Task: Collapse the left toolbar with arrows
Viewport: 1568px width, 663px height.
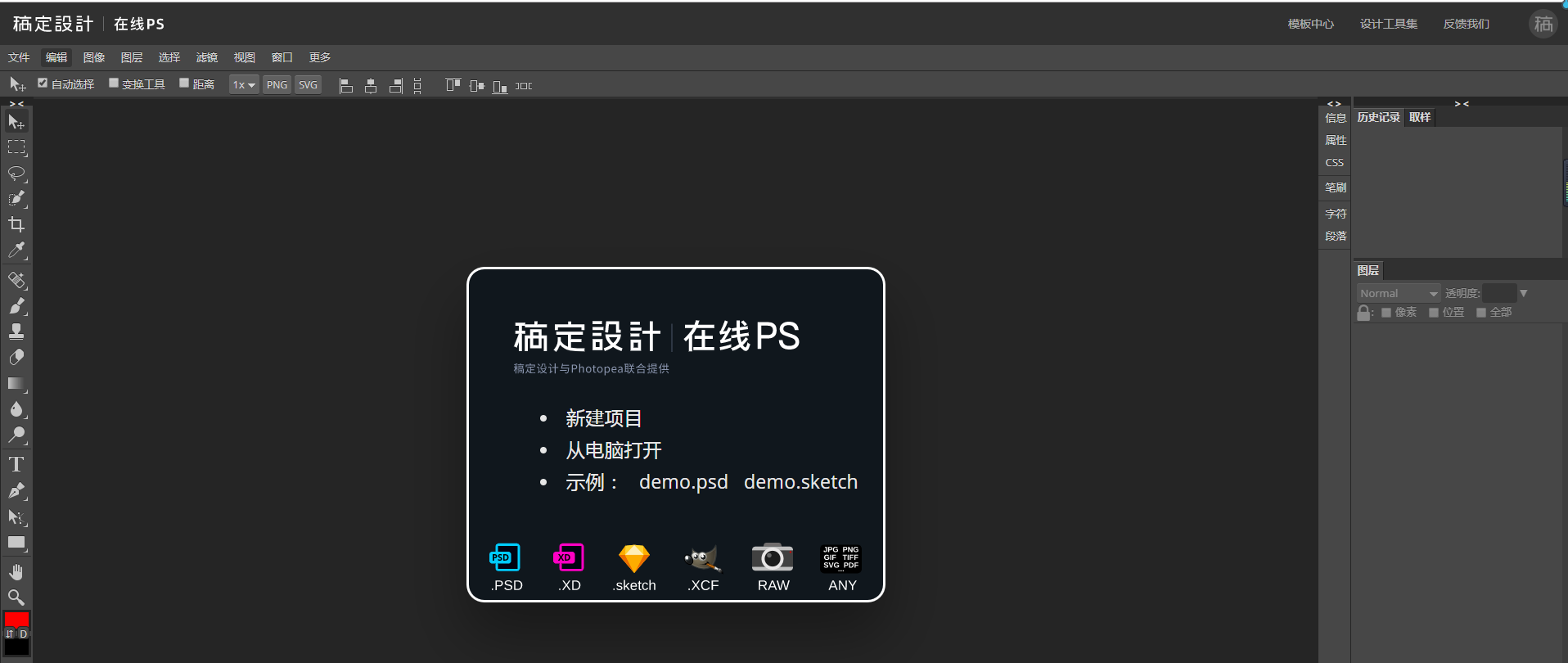Action: click(x=16, y=104)
